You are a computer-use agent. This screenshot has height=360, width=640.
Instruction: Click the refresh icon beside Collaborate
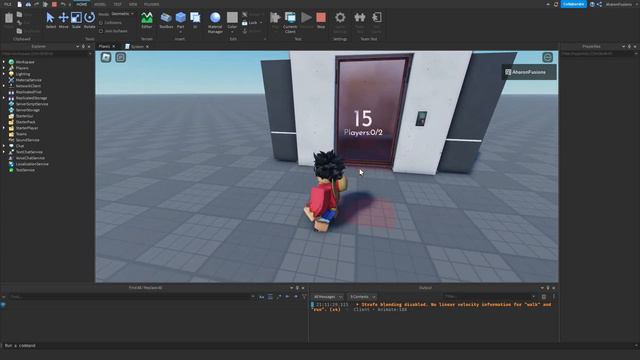tap(556, 4)
